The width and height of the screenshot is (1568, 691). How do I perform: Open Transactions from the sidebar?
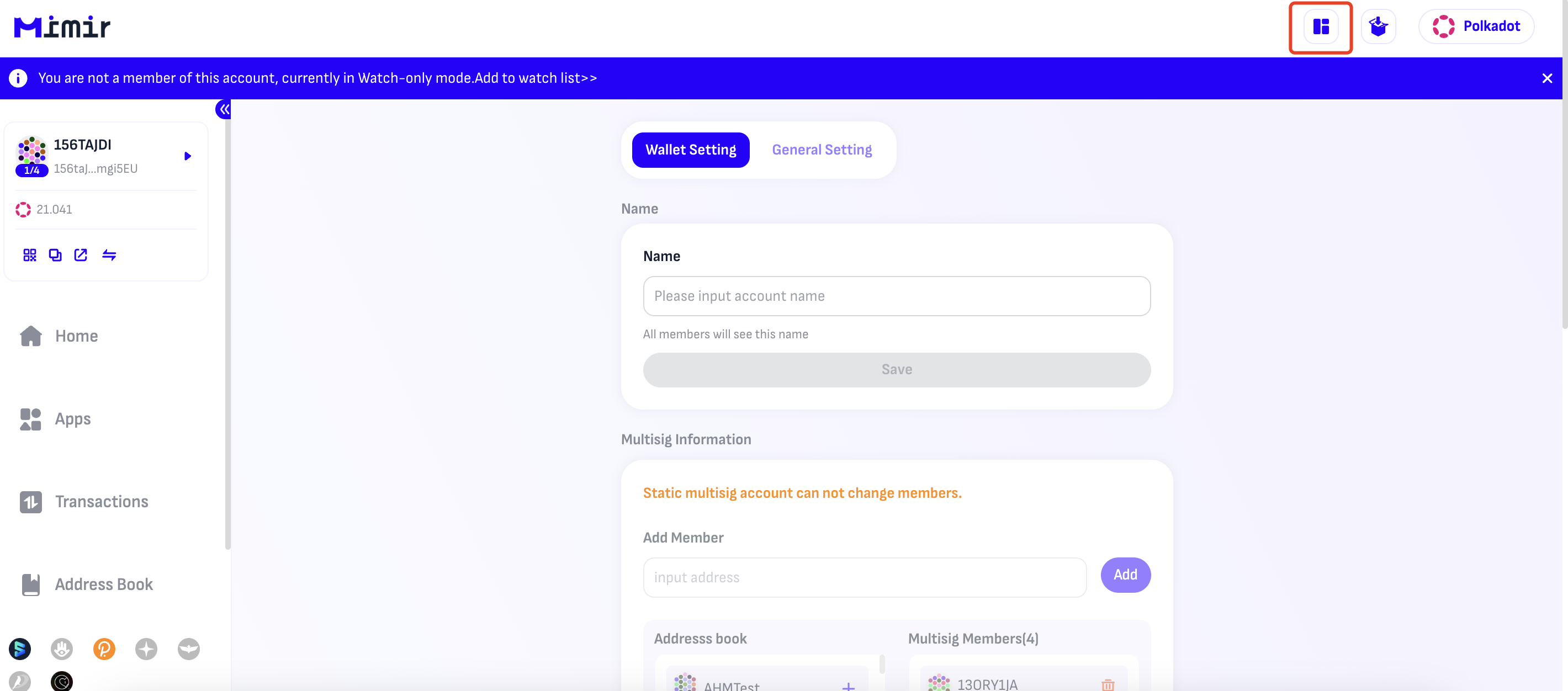[101, 502]
